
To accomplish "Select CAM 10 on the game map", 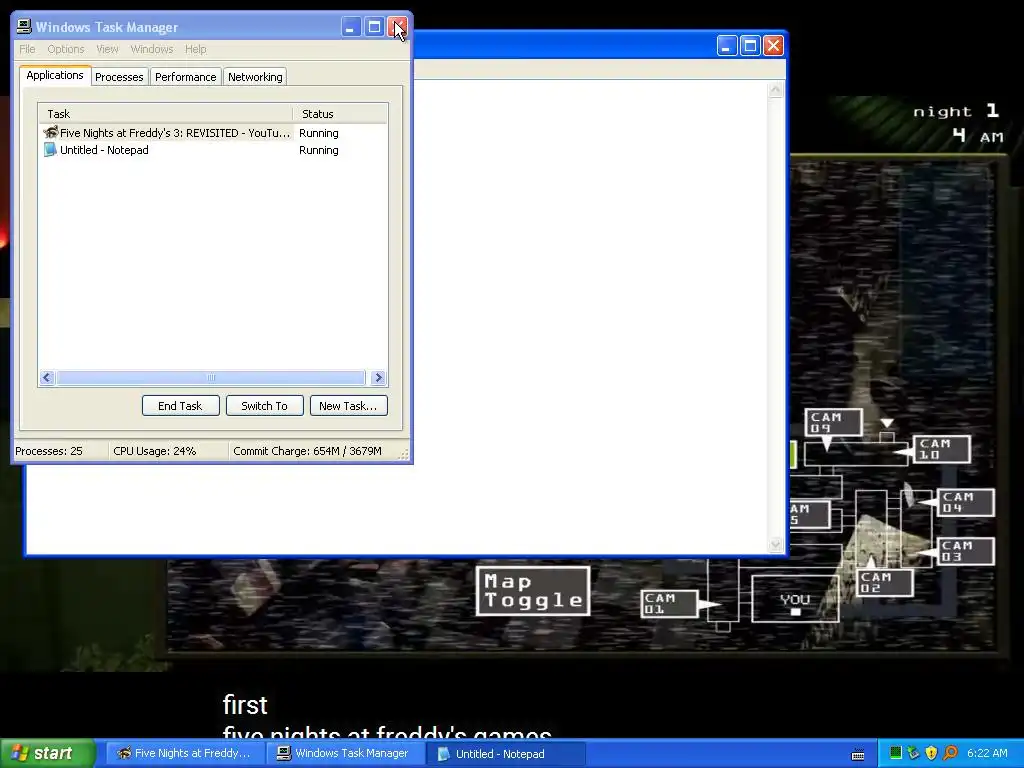I will point(941,449).
